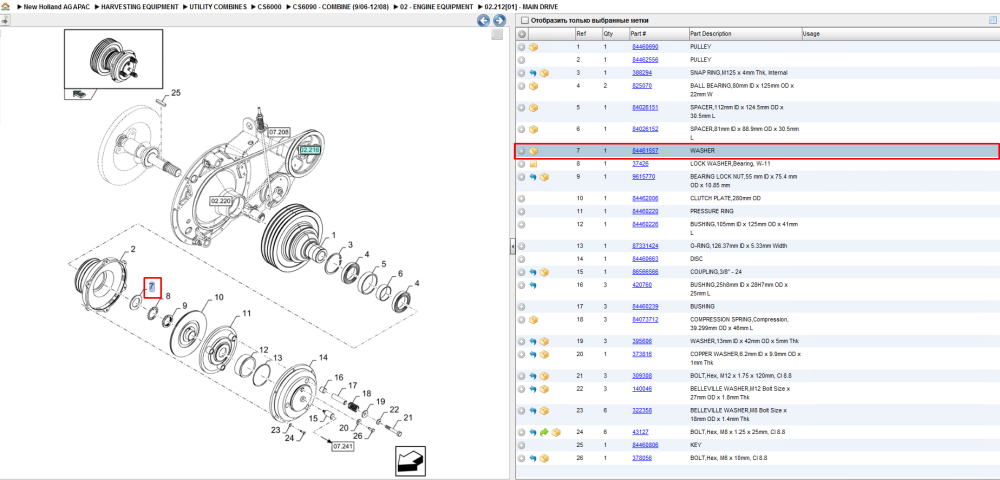Go to next illustration with right arrow
This screenshot has height=480, width=1000.
coord(499,20)
